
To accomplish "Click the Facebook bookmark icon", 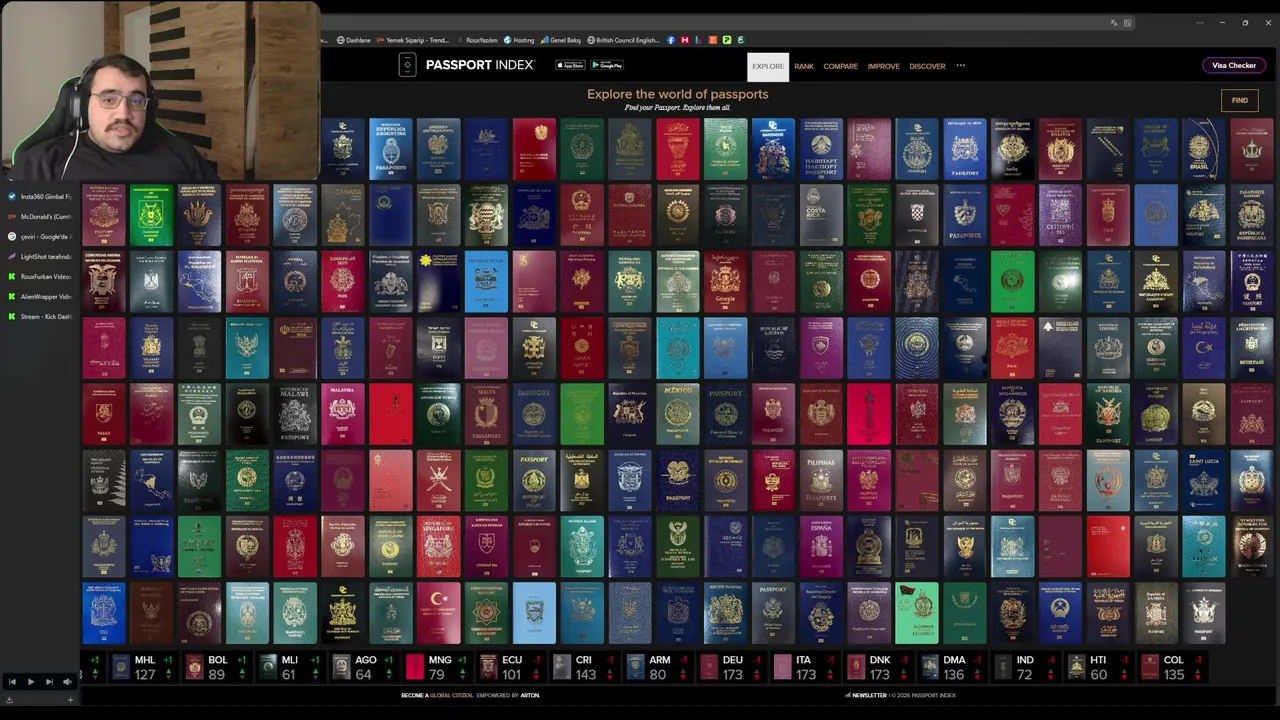I will [x=671, y=40].
